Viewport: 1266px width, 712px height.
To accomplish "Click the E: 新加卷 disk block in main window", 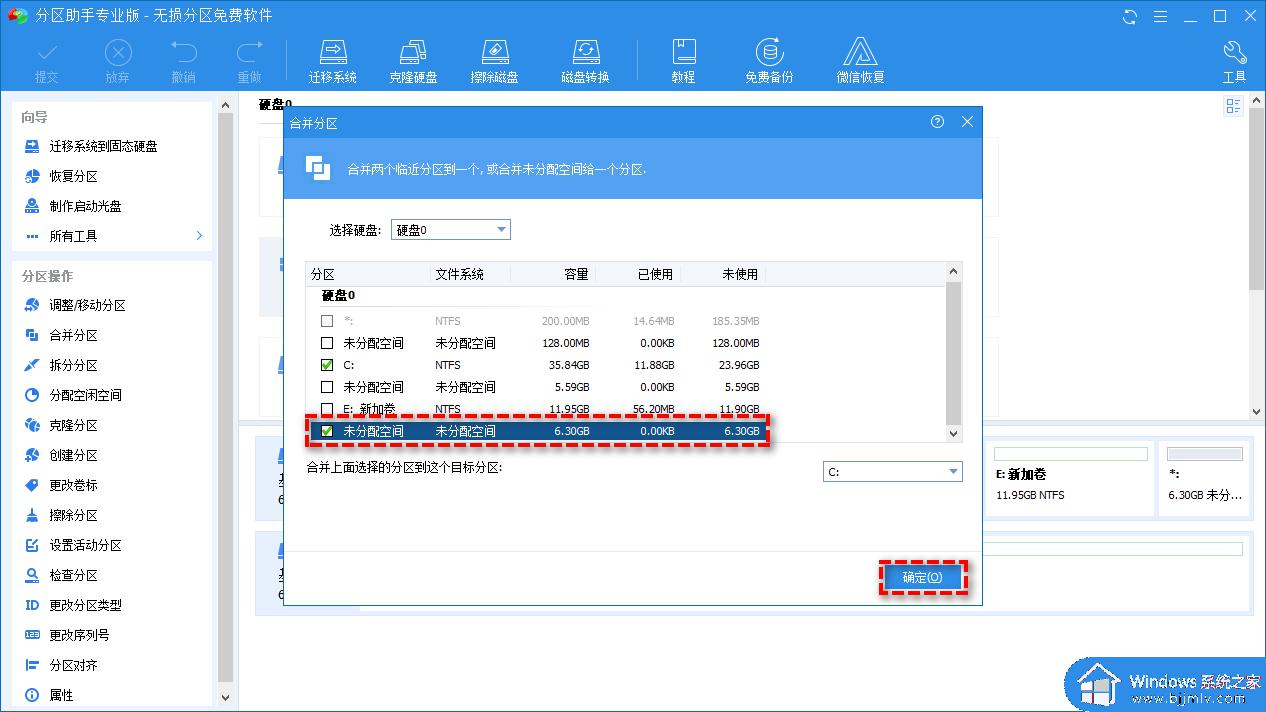I will tap(1068, 478).
